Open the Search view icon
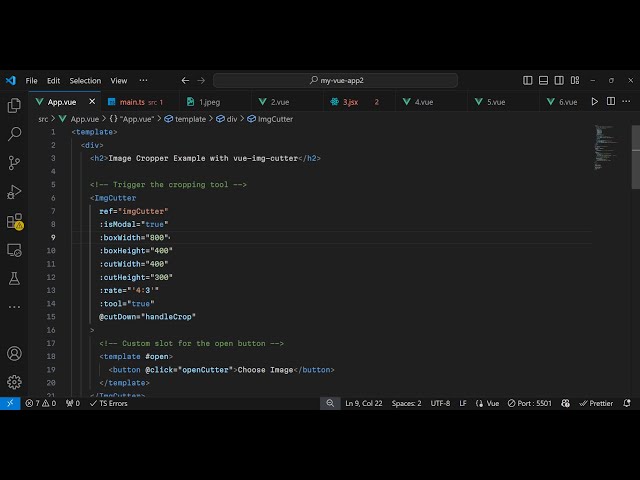This screenshot has height=480, width=640. click(x=14, y=133)
